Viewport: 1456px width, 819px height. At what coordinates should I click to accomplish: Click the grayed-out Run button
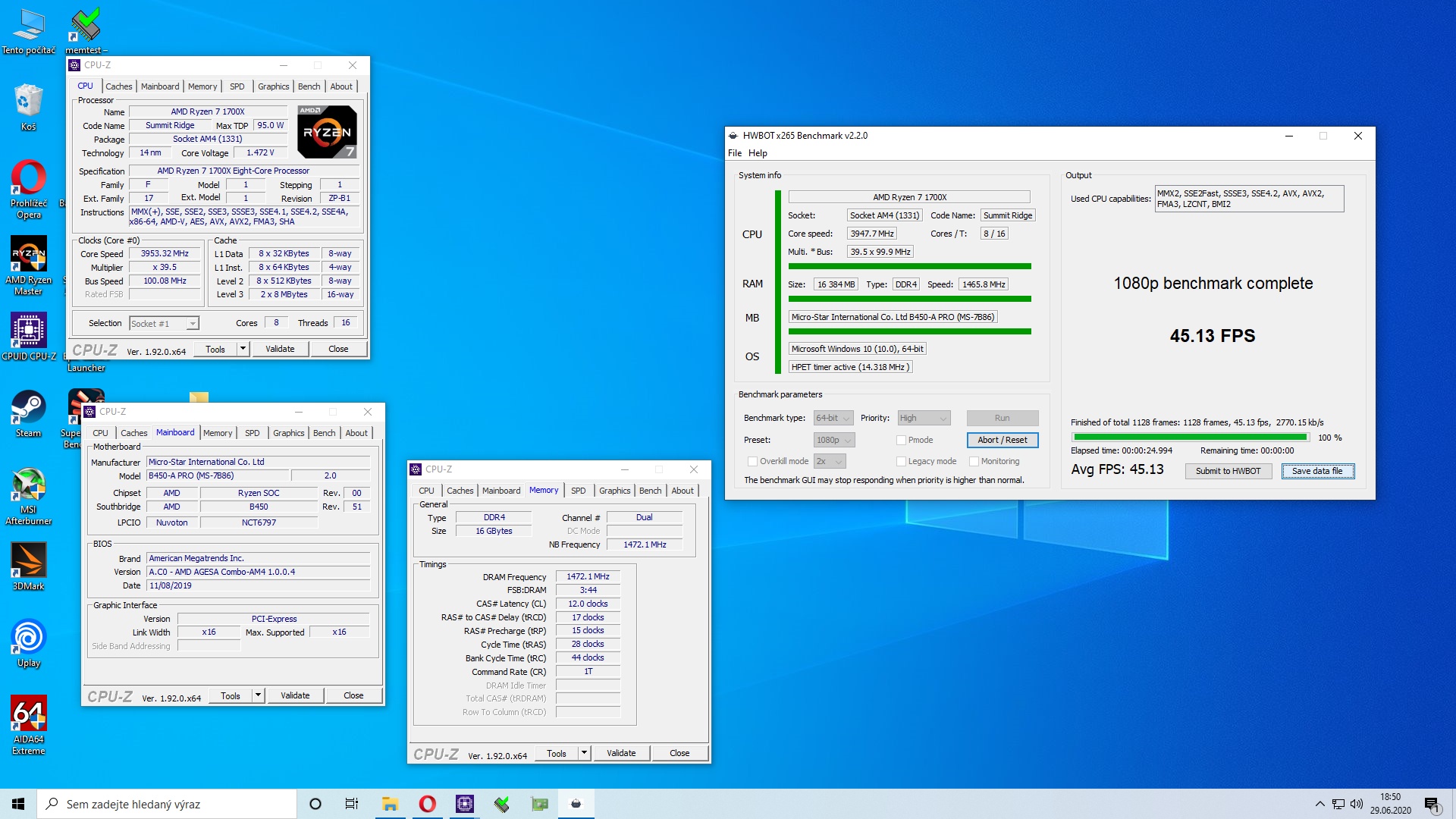click(x=1002, y=418)
